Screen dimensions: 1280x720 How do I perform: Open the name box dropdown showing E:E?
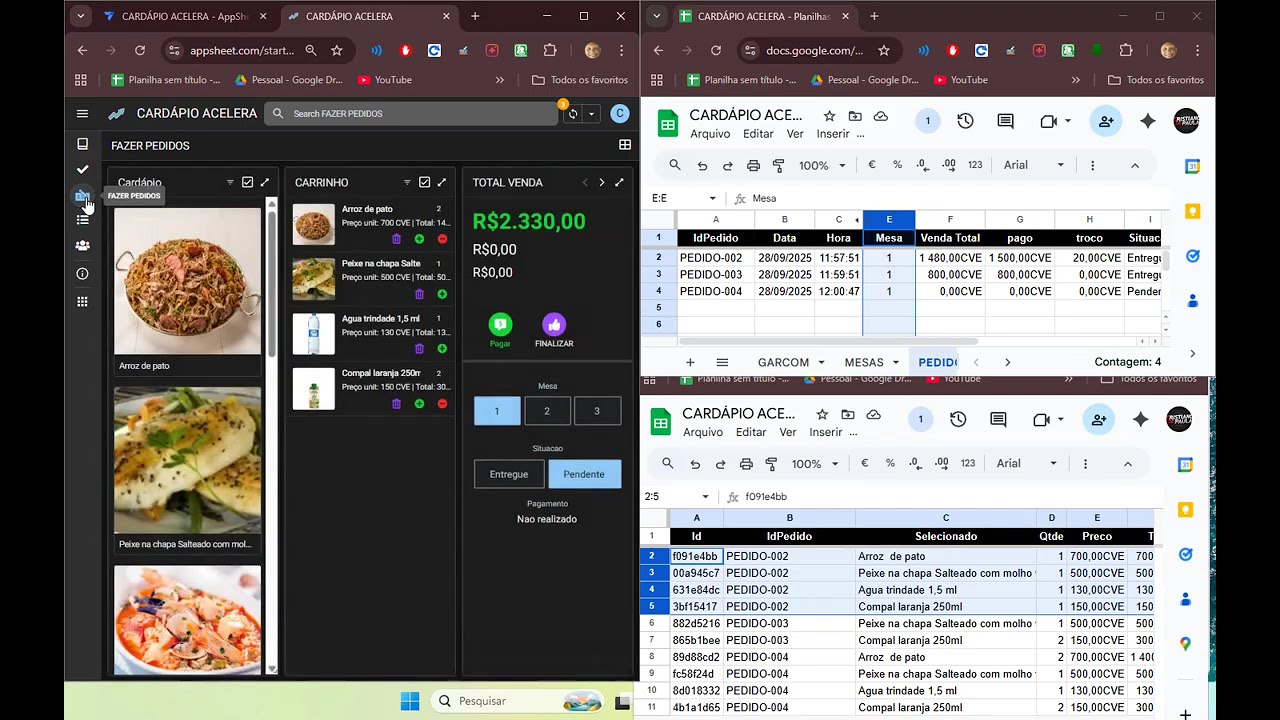point(712,198)
